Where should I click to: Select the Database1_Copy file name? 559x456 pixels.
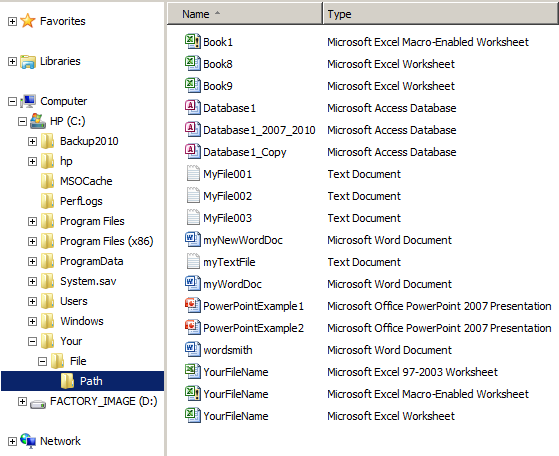pos(245,152)
